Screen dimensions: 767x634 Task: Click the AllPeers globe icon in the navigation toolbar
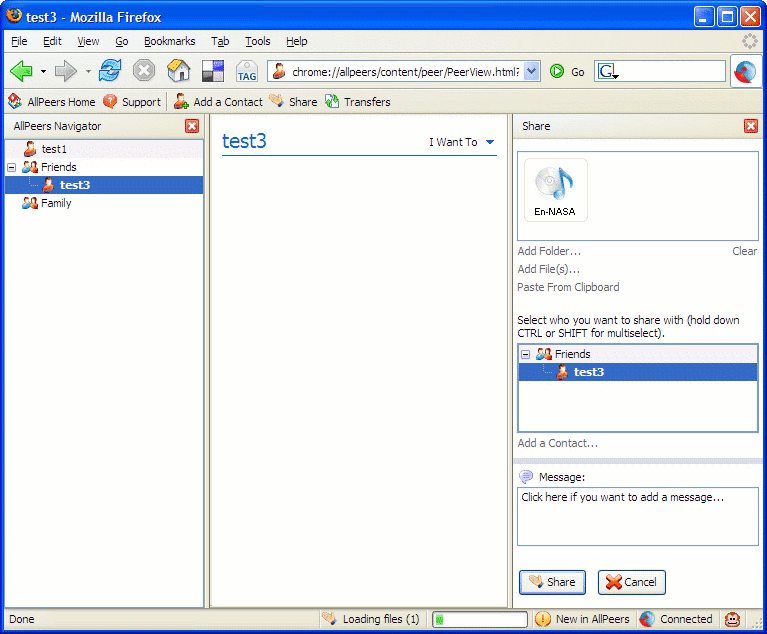tap(745, 71)
